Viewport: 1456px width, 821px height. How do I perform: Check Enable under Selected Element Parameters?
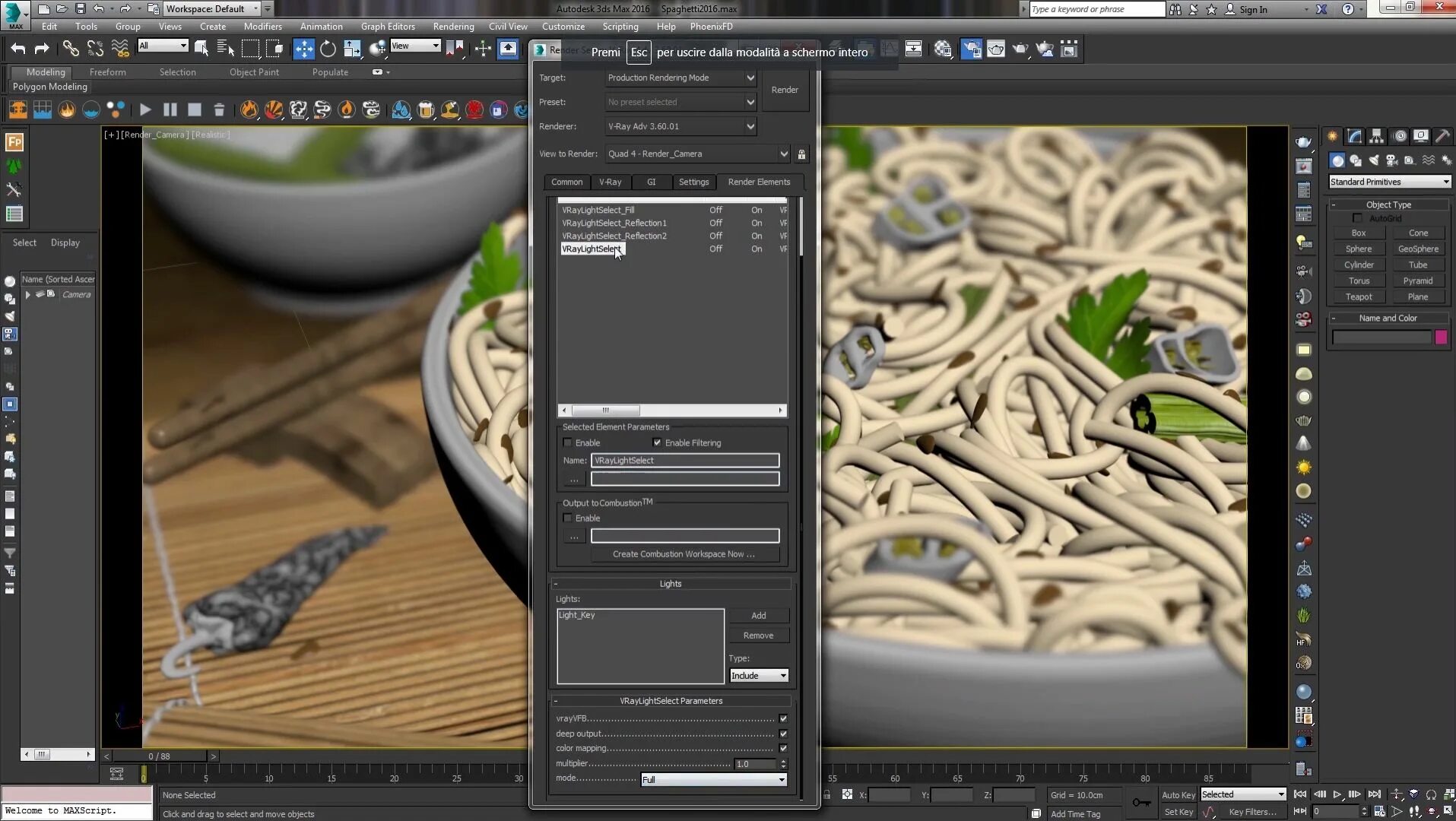567,442
